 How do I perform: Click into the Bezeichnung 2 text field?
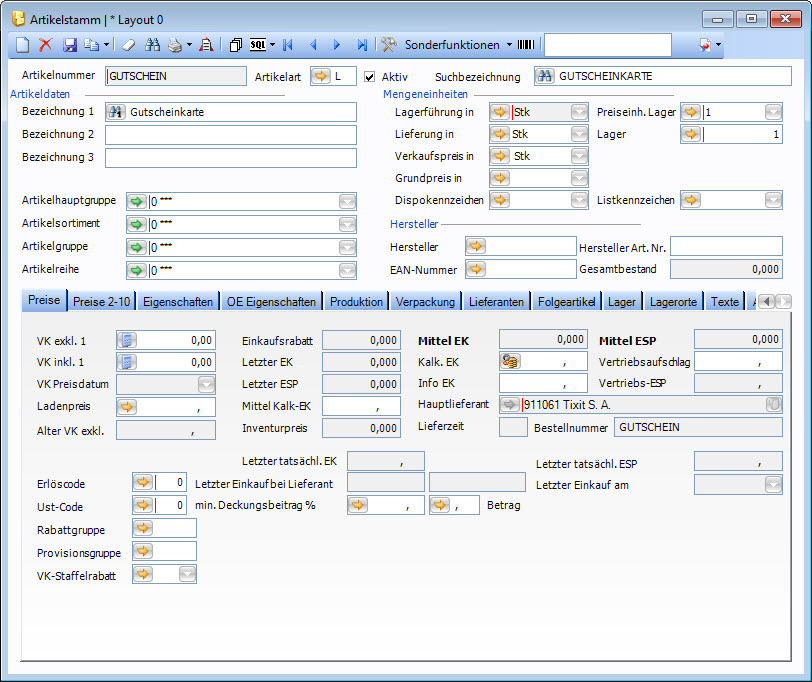point(230,135)
